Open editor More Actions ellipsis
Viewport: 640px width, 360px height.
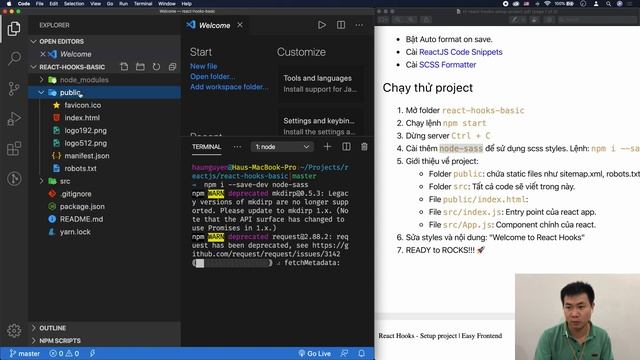point(359,25)
